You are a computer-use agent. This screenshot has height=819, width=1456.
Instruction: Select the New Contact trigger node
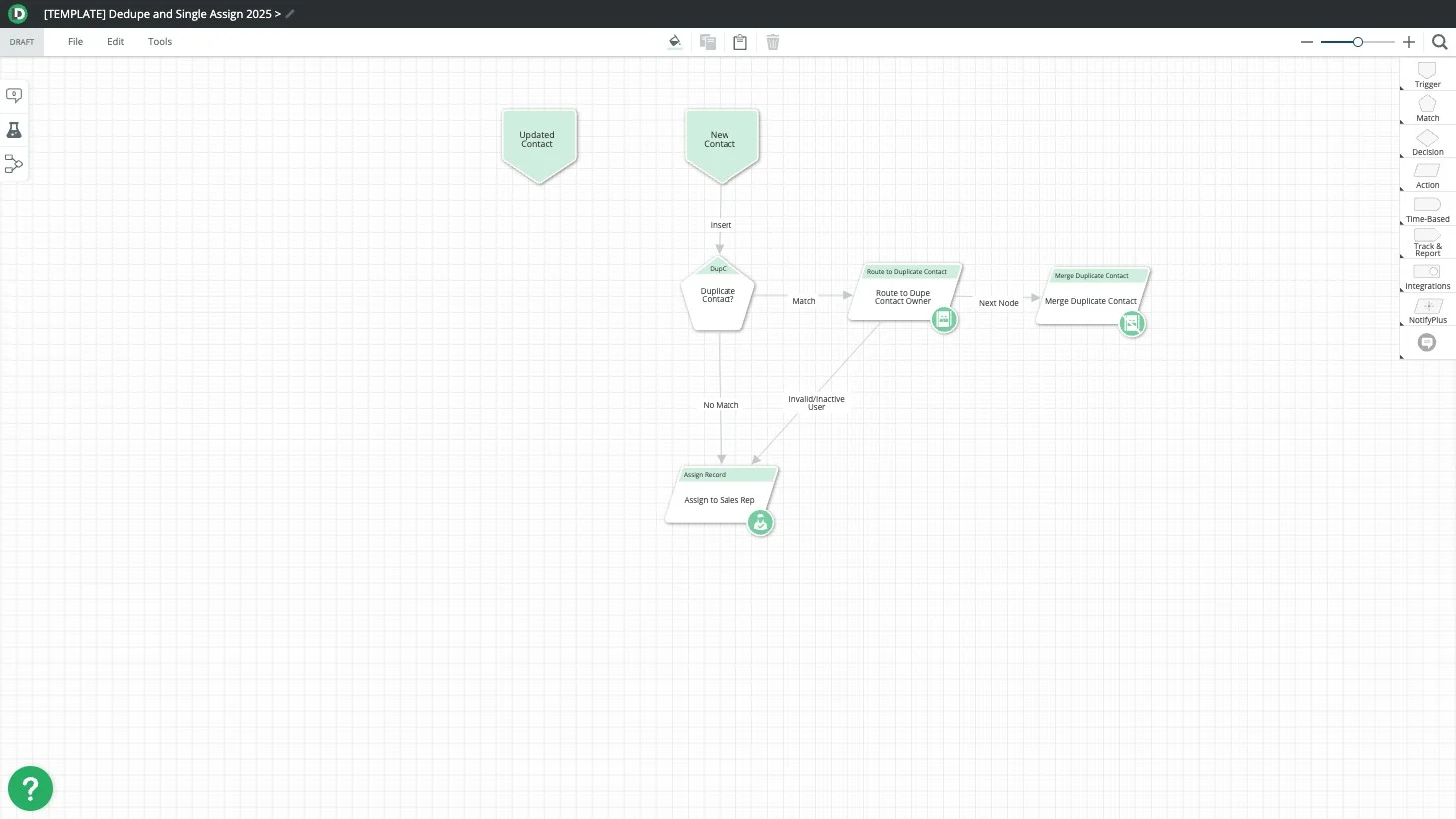click(x=722, y=144)
